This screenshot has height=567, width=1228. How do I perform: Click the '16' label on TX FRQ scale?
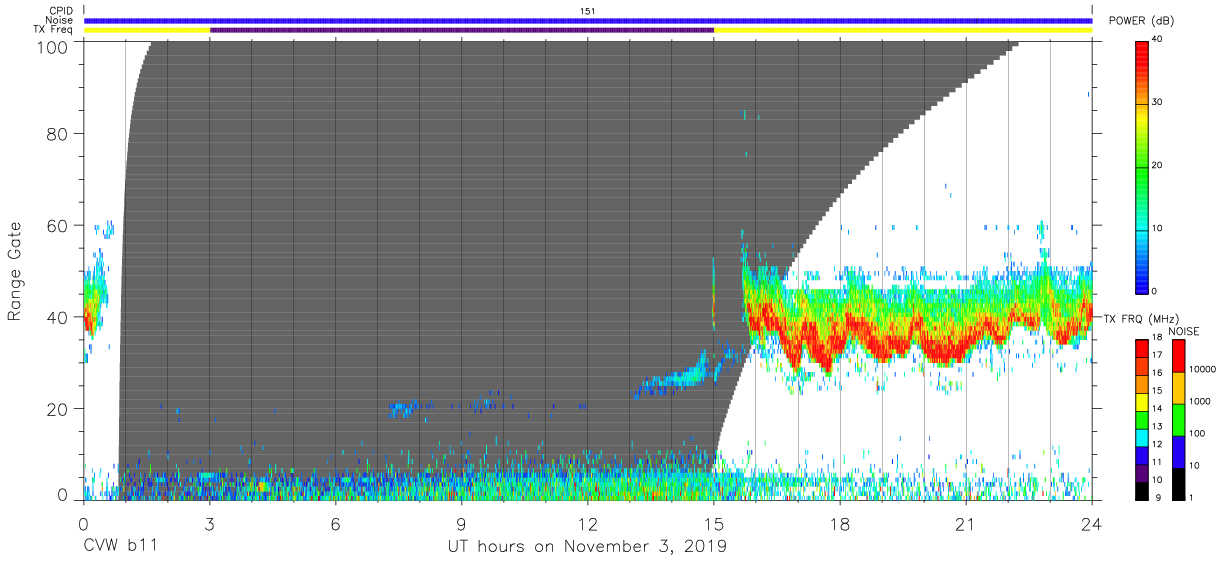(1158, 373)
